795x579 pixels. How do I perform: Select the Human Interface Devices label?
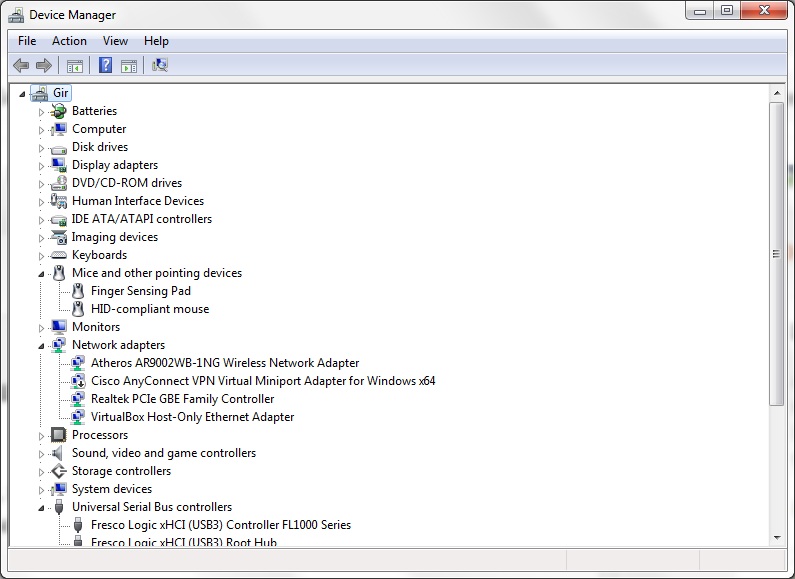click(138, 201)
